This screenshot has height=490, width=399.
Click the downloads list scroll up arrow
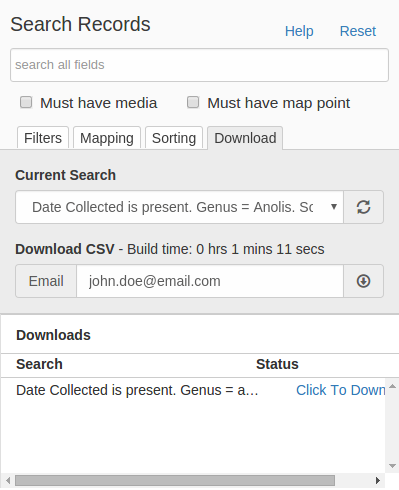(392, 386)
